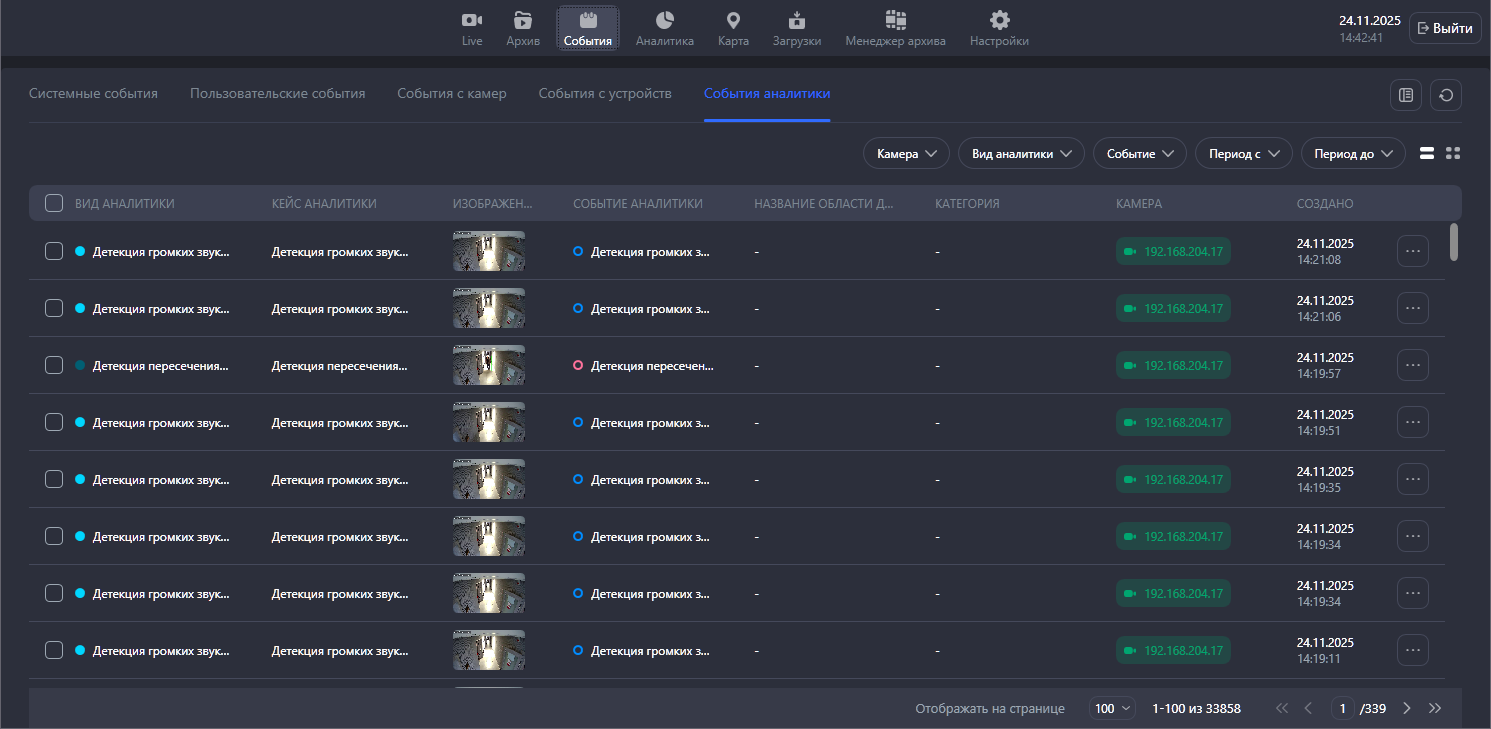Switch to Системные события tab
This screenshot has height=729, width=1491.
coord(93,93)
